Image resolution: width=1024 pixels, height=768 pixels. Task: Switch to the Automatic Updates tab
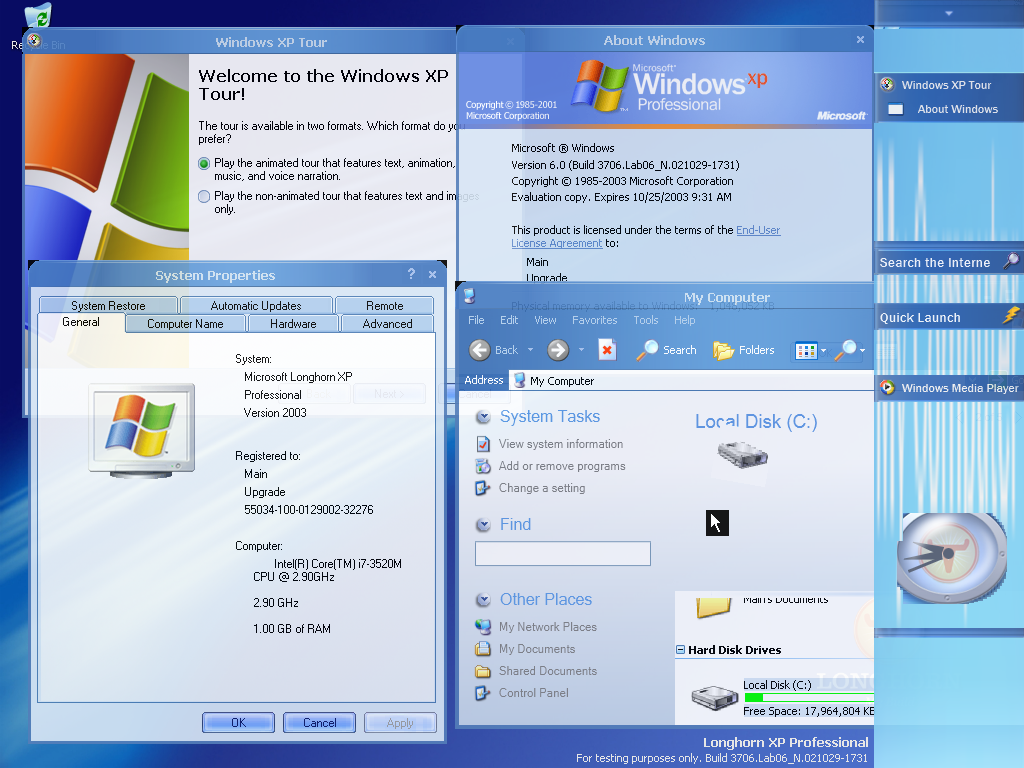(x=256, y=306)
